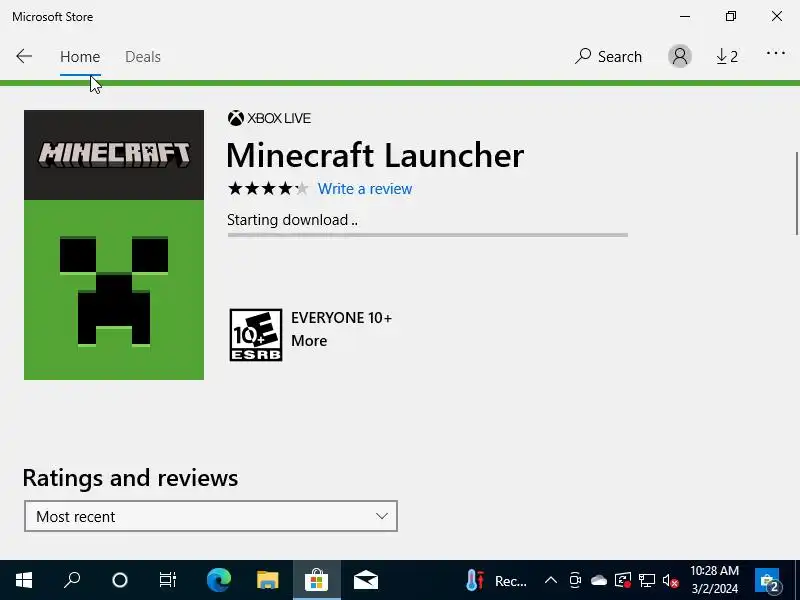Click the Microsoft Store taskbar icon
This screenshot has height=600, width=800.
point(317,580)
